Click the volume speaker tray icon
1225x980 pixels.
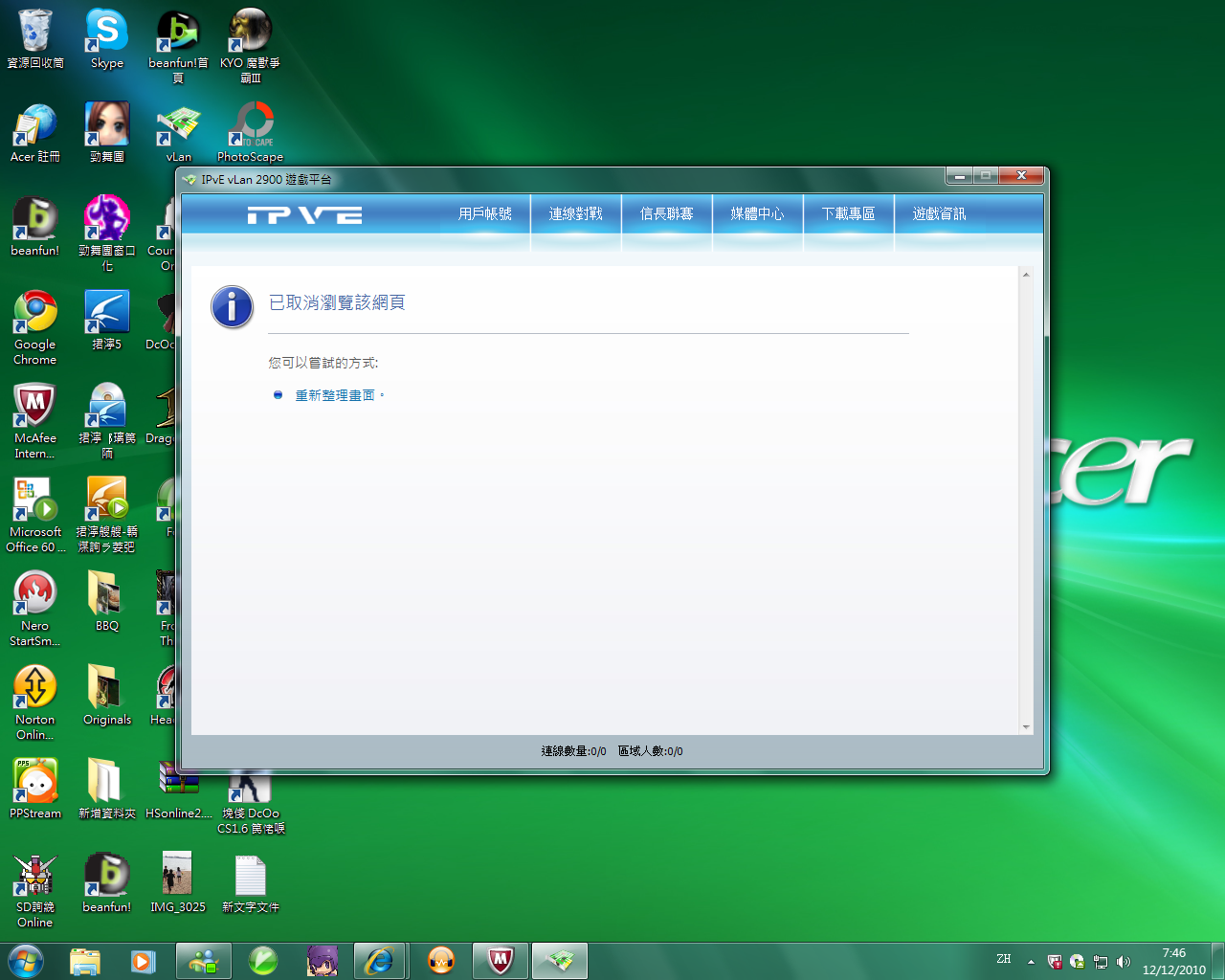coord(1124,961)
